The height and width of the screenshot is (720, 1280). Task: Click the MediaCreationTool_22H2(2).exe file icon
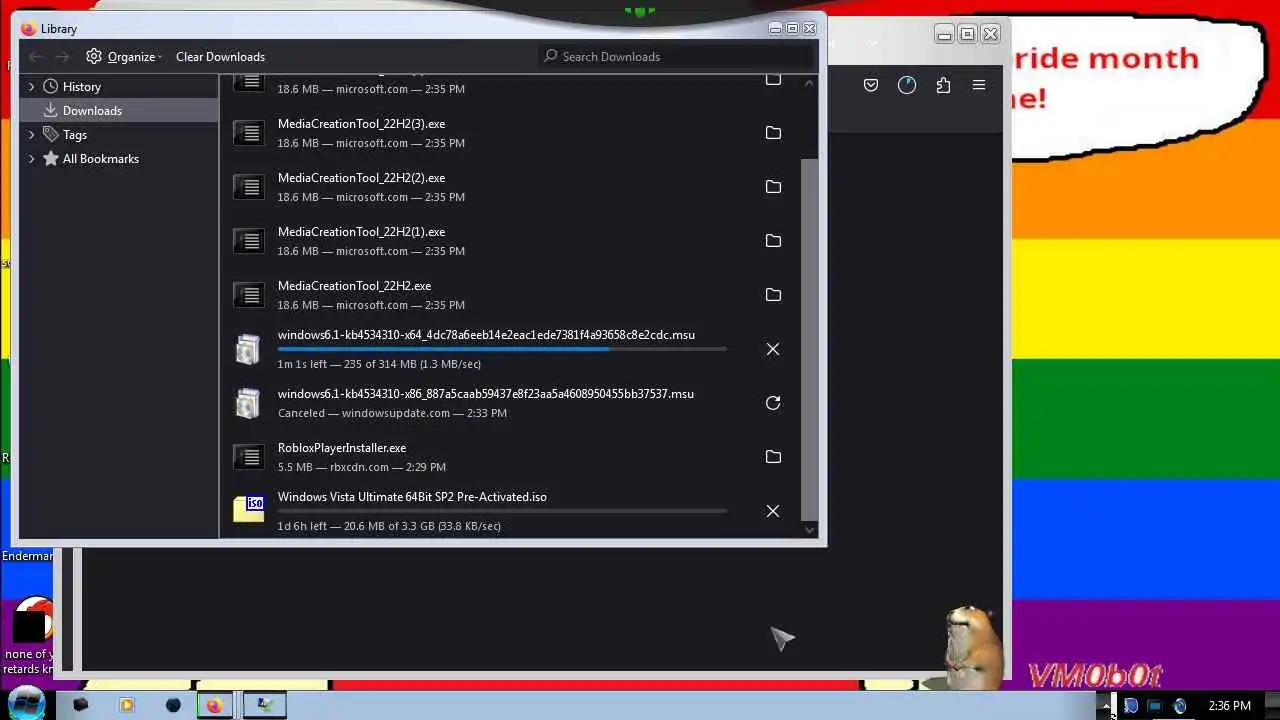click(248, 187)
